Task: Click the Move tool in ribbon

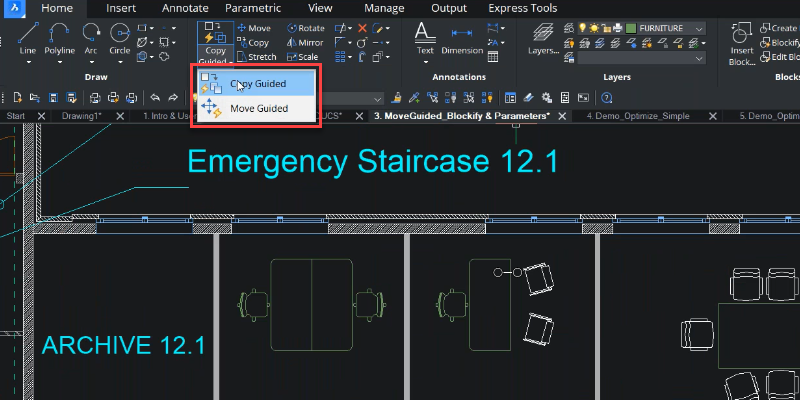Action: (x=254, y=28)
